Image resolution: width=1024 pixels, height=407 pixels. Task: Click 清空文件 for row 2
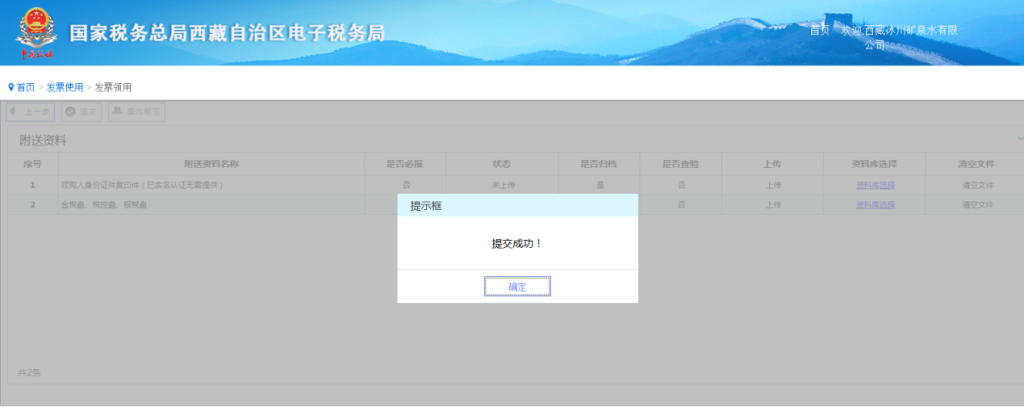pyautogui.click(x=977, y=205)
